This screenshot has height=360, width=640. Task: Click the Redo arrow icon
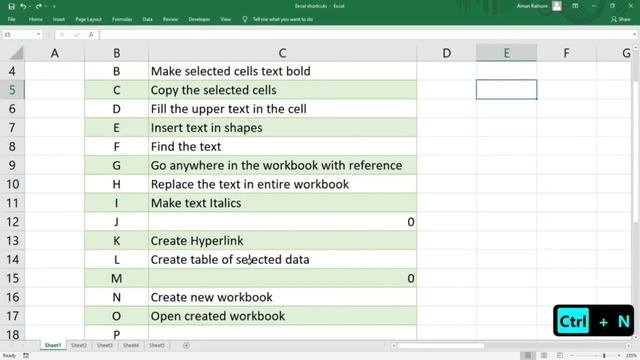[38, 6]
